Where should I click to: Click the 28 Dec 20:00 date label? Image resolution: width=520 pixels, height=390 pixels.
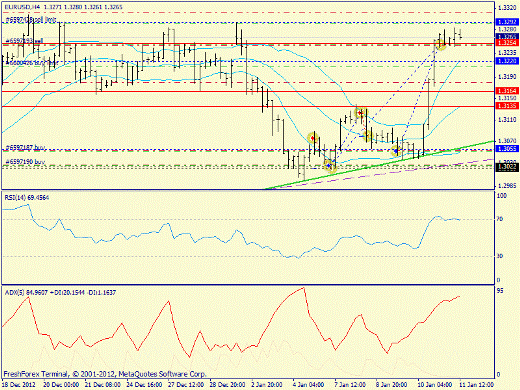[228, 384]
